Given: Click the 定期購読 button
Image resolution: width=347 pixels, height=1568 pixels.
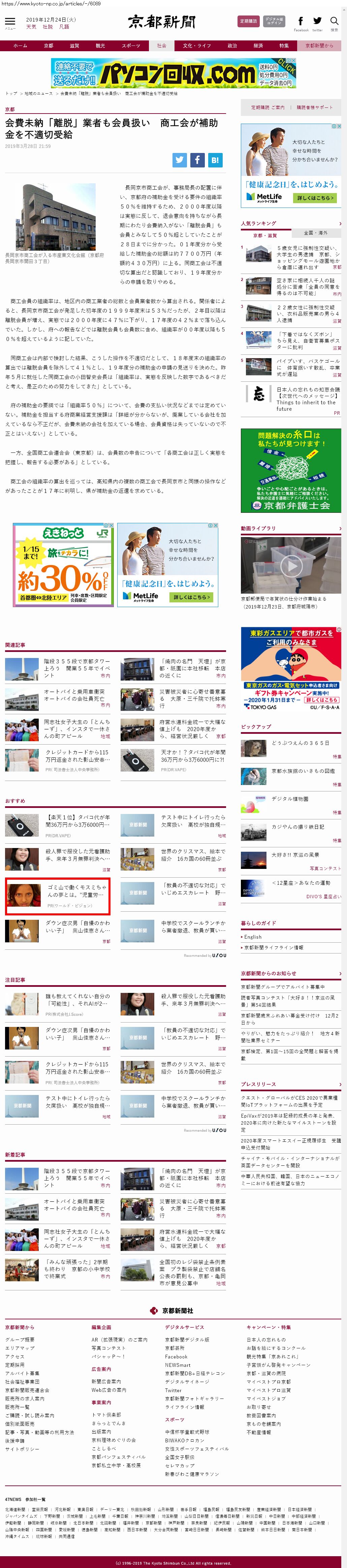Looking at the screenshot, I should pos(248,21).
